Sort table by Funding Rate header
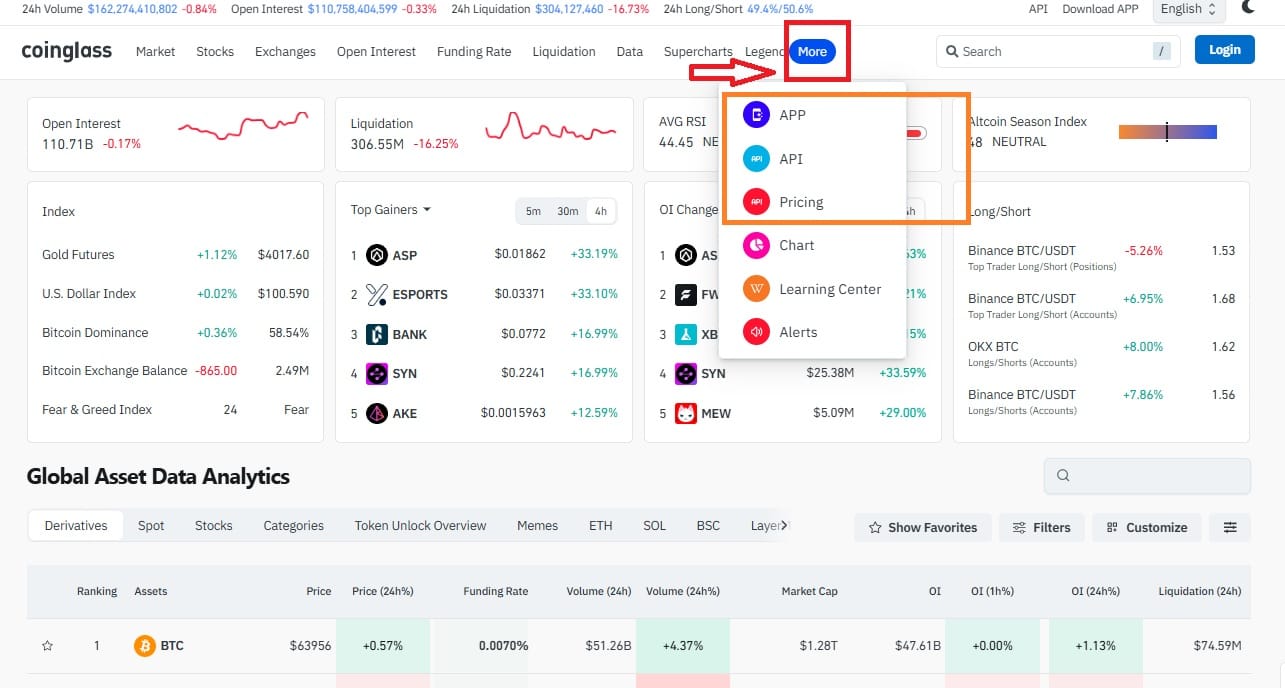 (495, 591)
